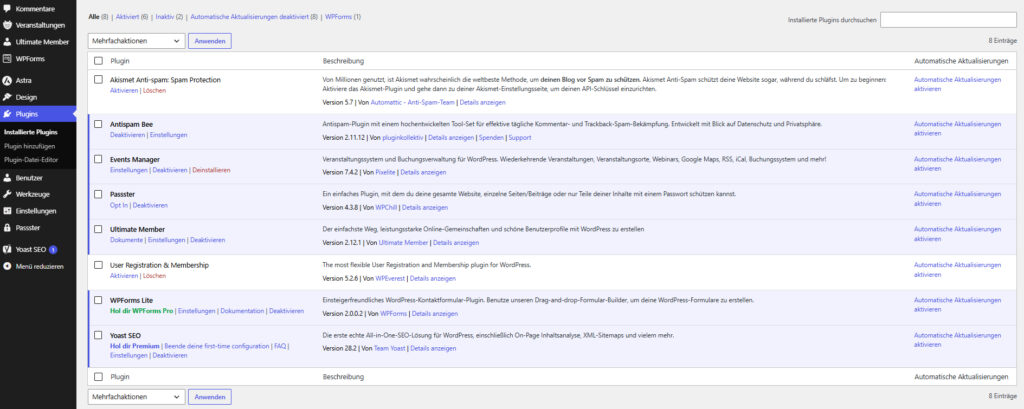The width and height of the screenshot is (1024, 409).
Task: Click the Menü reduzieren collapse arrow icon
Action: tap(7, 267)
